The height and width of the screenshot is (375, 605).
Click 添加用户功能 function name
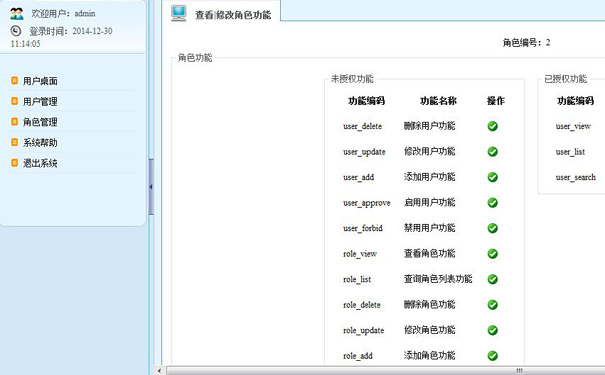point(429,177)
